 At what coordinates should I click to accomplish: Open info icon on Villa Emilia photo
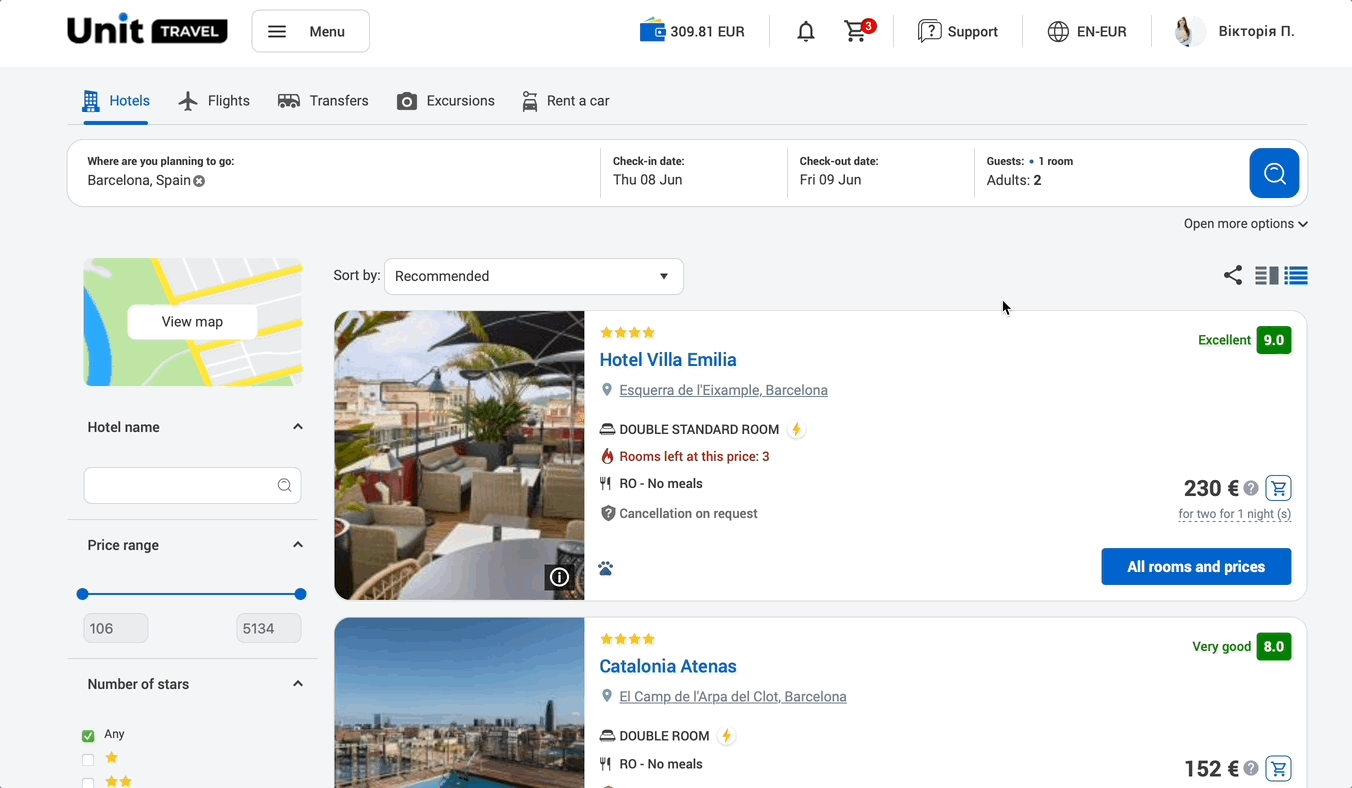(x=559, y=577)
